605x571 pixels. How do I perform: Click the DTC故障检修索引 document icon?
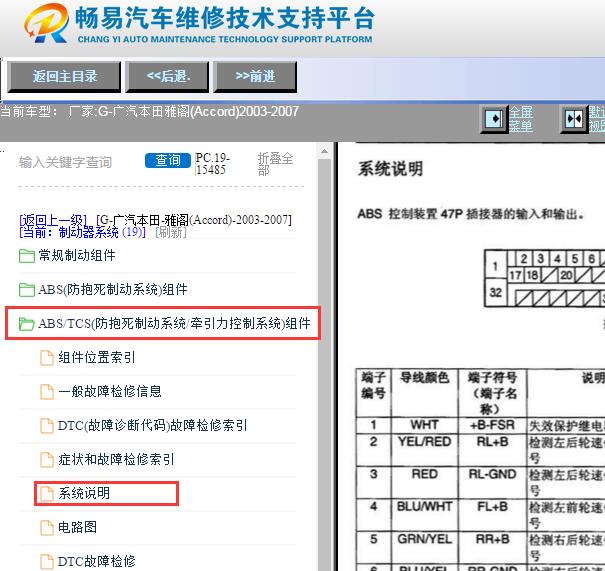47,426
